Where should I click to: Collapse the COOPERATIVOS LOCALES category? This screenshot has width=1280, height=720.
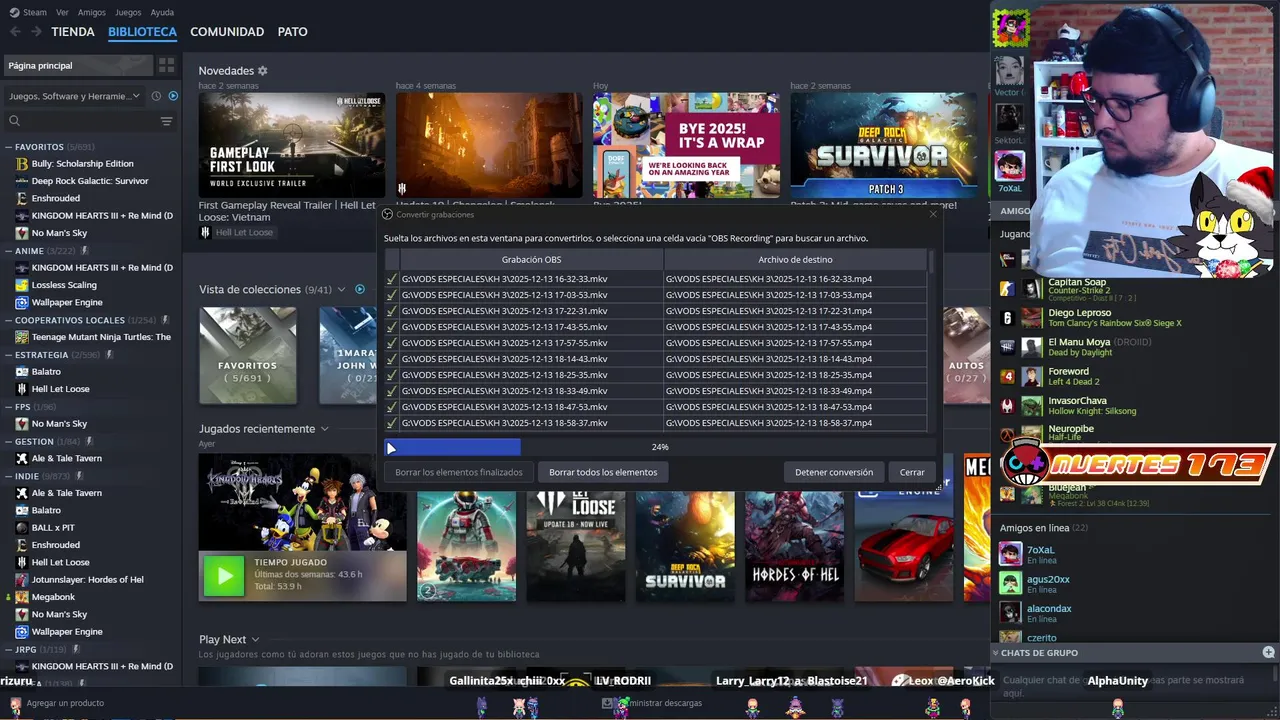[9, 320]
